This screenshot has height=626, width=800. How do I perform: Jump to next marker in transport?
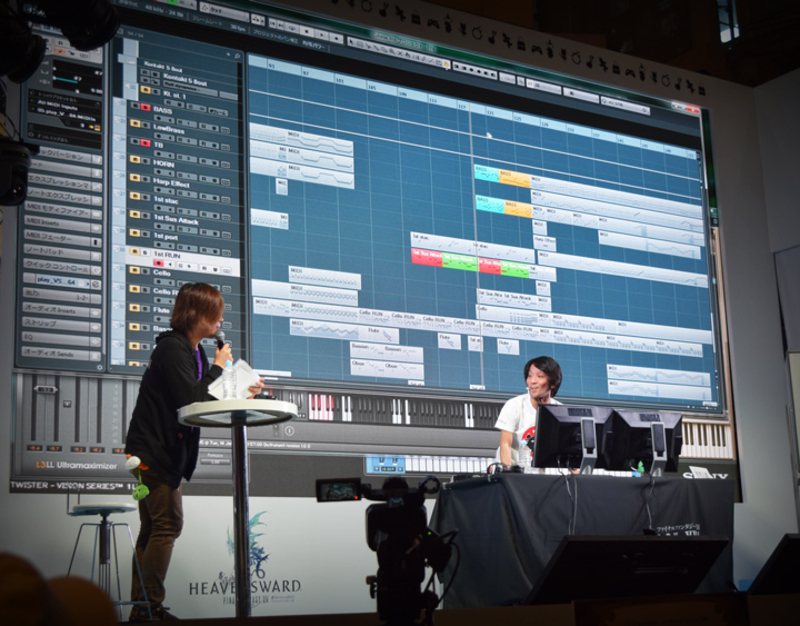pyautogui.click(x=281, y=25)
